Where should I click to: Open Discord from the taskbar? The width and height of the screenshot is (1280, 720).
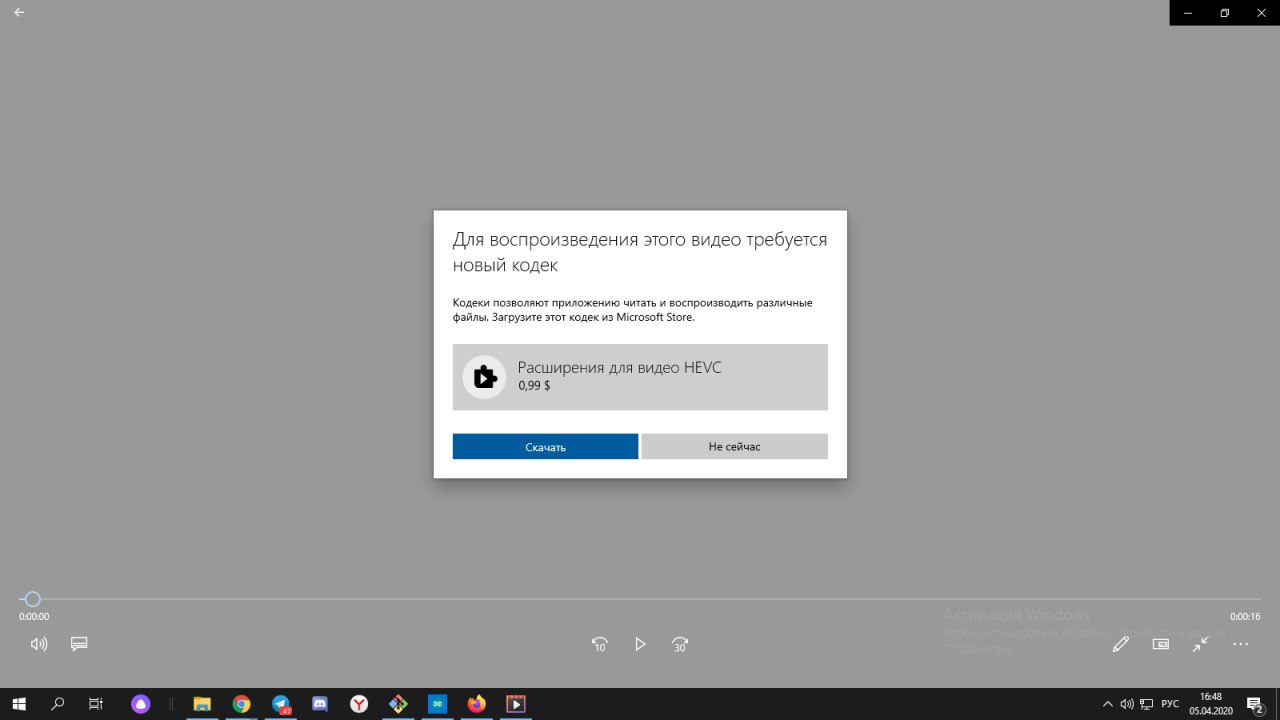click(x=320, y=704)
